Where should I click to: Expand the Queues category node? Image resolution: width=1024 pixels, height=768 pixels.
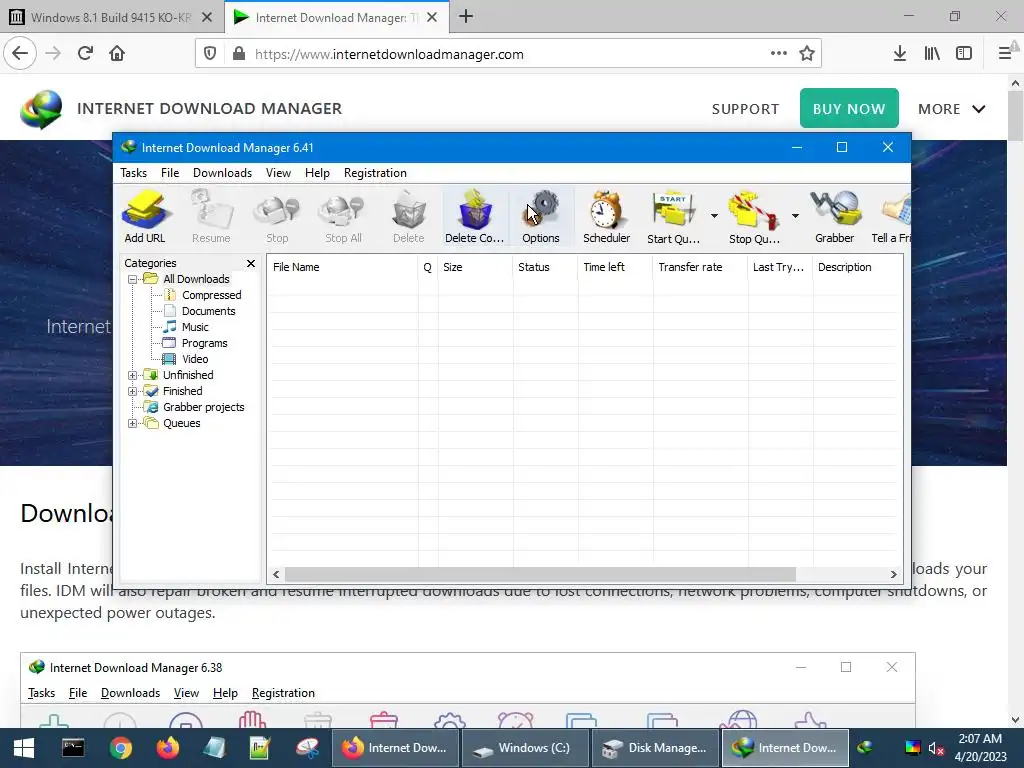(x=133, y=423)
